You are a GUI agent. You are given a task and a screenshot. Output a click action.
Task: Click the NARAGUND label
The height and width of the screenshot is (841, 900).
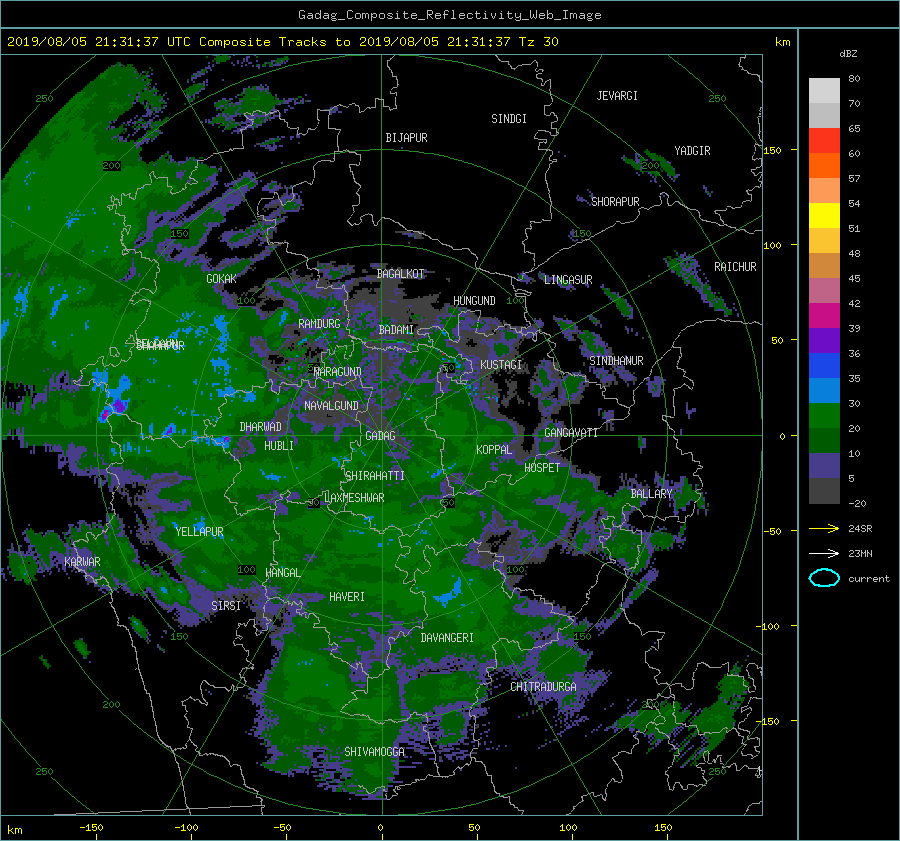pyautogui.click(x=338, y=372)
